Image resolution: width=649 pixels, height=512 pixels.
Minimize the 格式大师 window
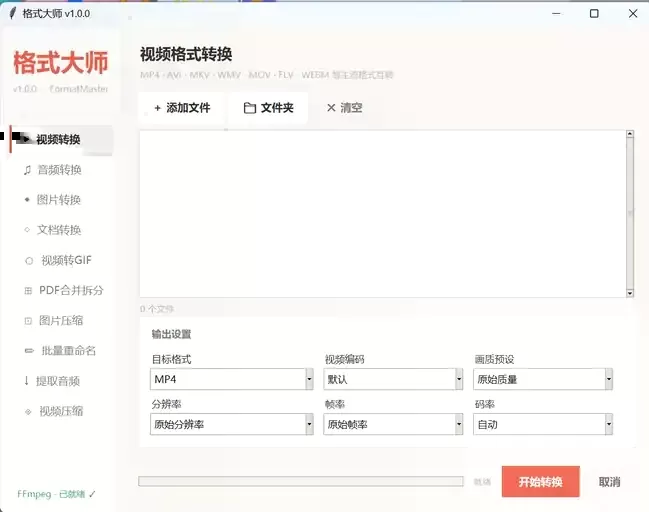(x=556, y=14)
